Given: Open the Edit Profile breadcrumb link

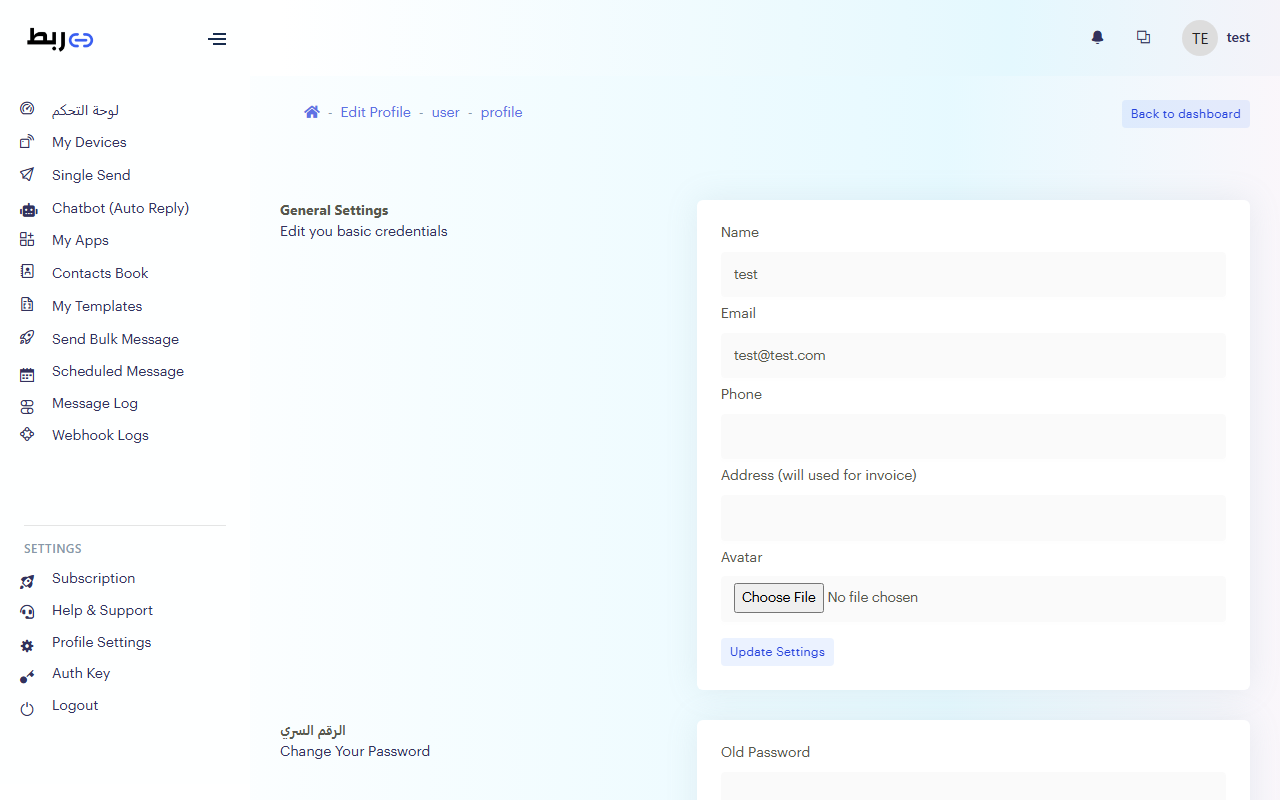Looking at the screenshot, I should click(x=375, y=113).
